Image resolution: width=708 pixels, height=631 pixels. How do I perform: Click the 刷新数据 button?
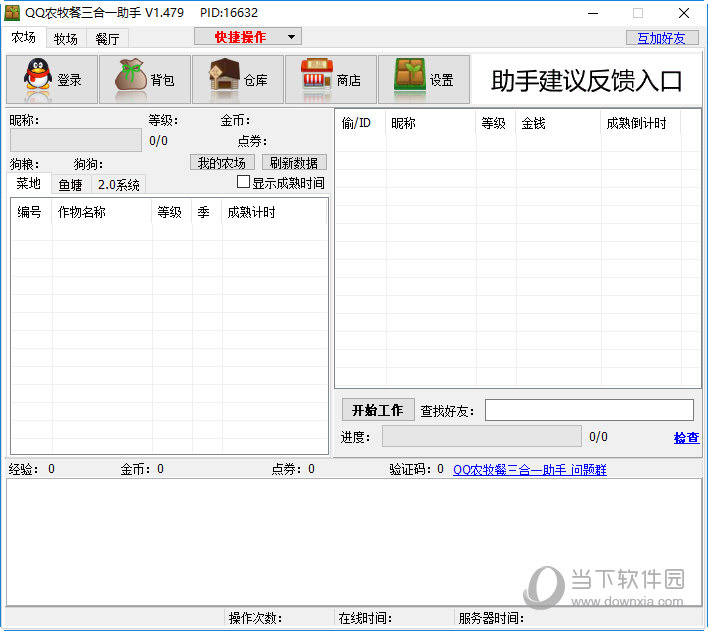click(294, 163)
